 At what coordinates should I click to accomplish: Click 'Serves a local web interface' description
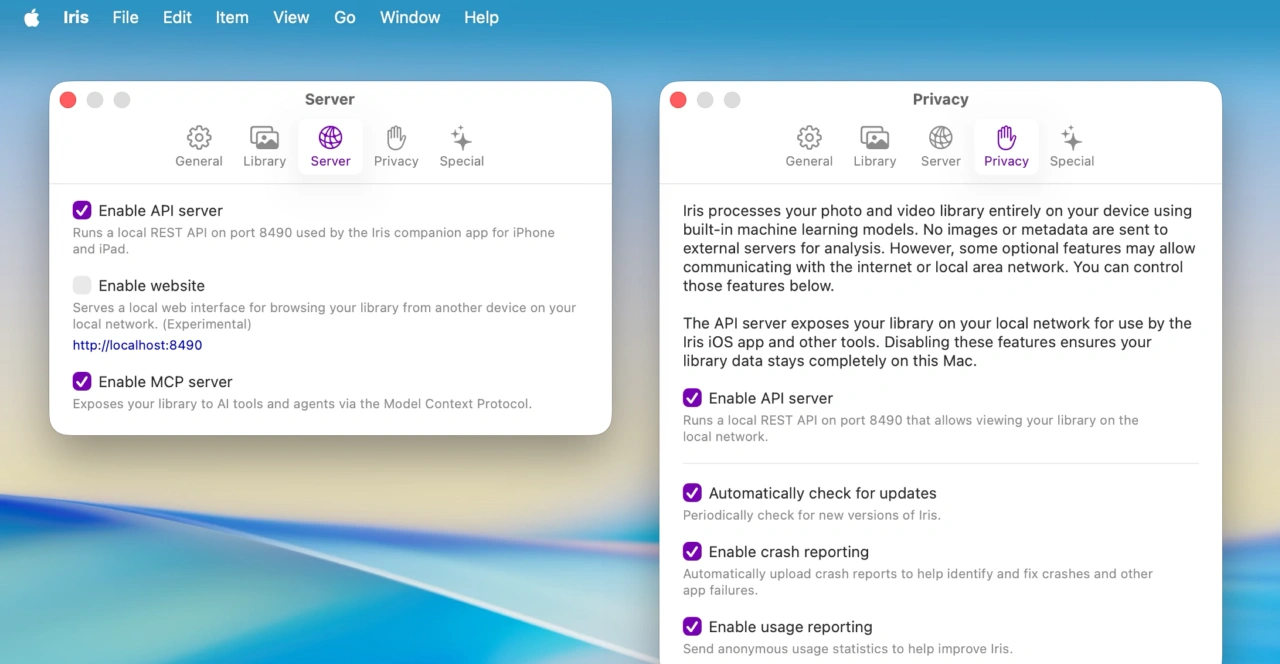[x=324, y=316]
